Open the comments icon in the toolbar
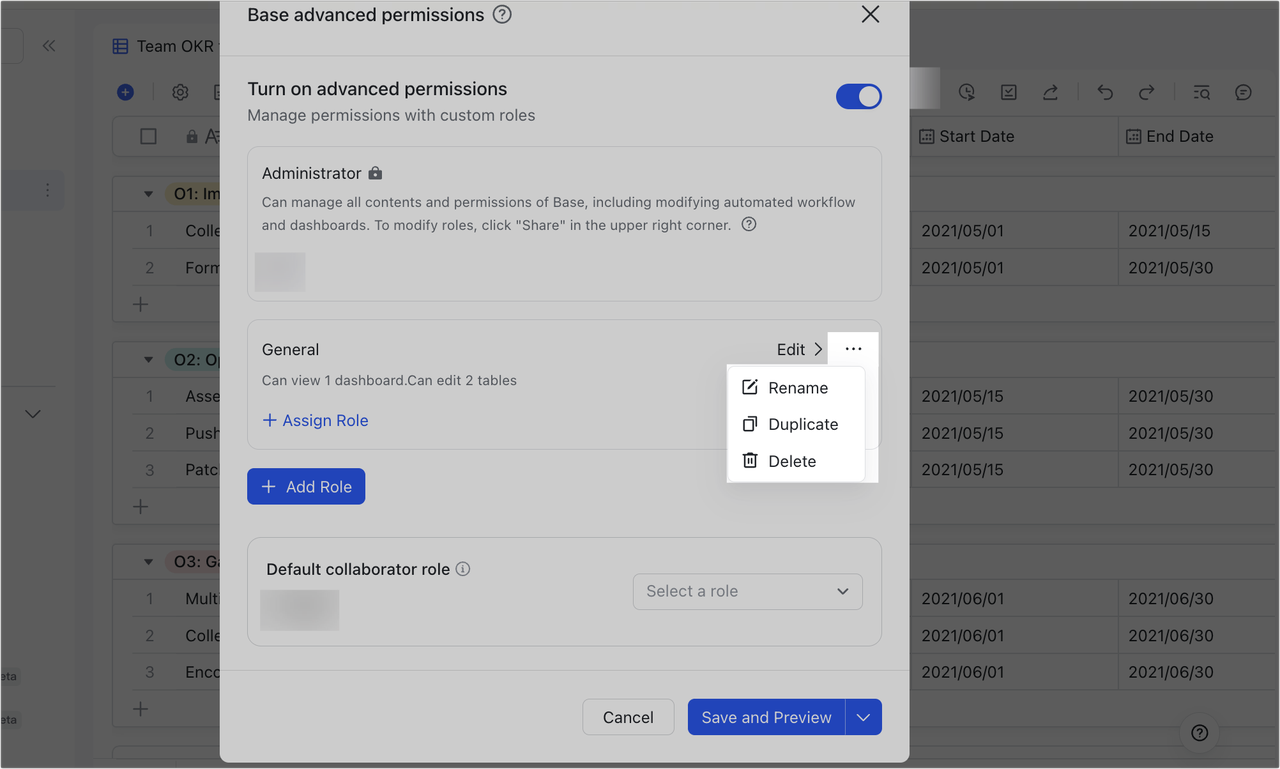 1243,91
